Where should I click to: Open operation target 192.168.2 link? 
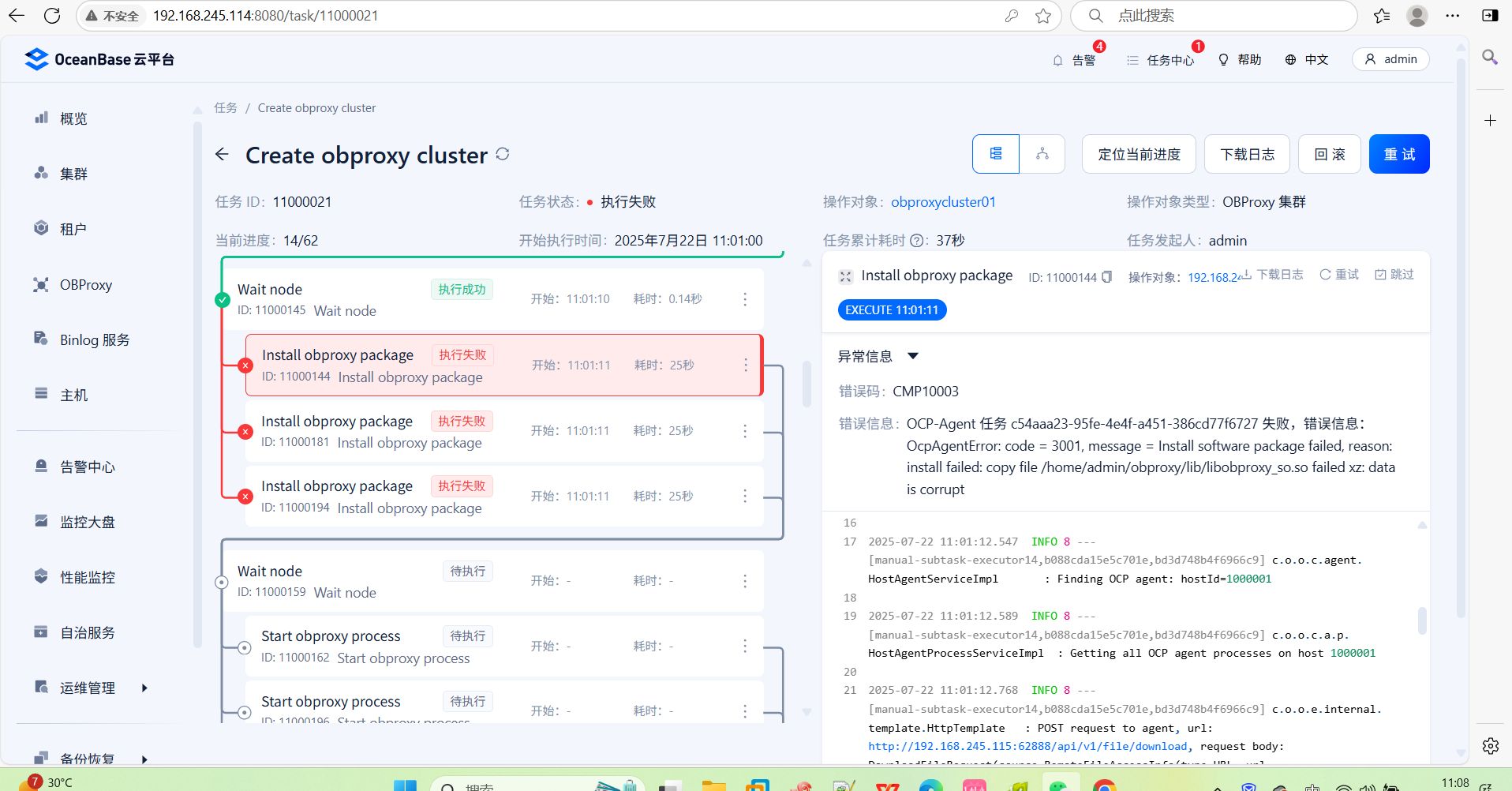[1214, 277]
